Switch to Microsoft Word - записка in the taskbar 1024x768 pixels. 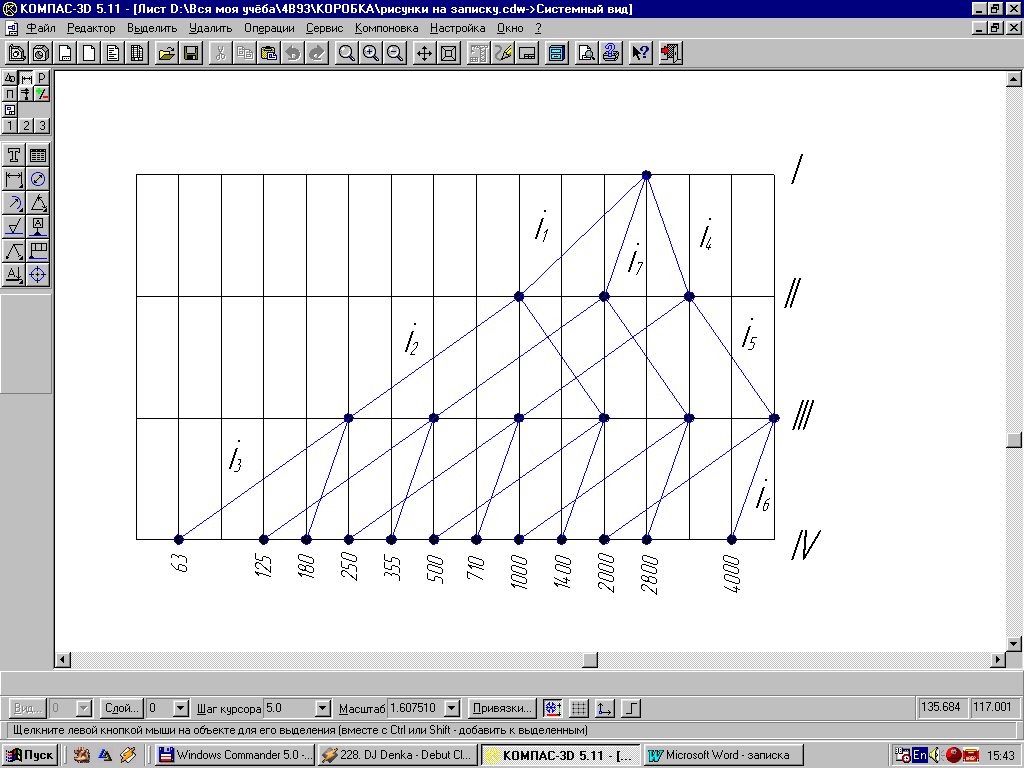(724, 755)
